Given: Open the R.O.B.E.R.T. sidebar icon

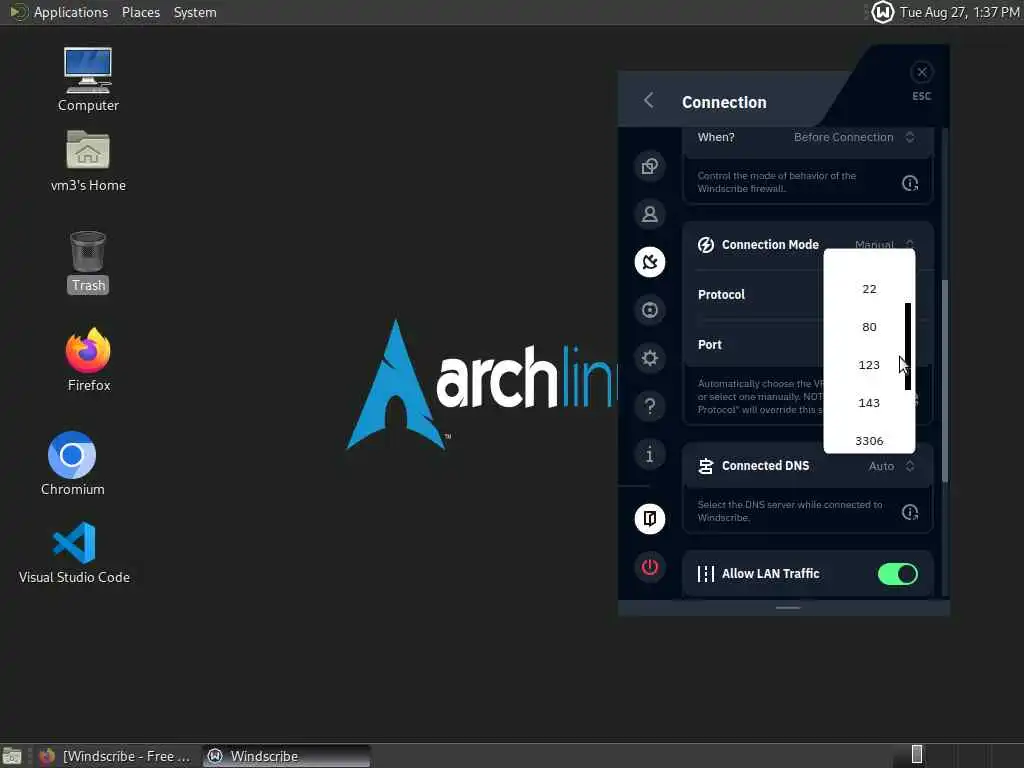Looking at the screenshot, I should tap(649, 310).
